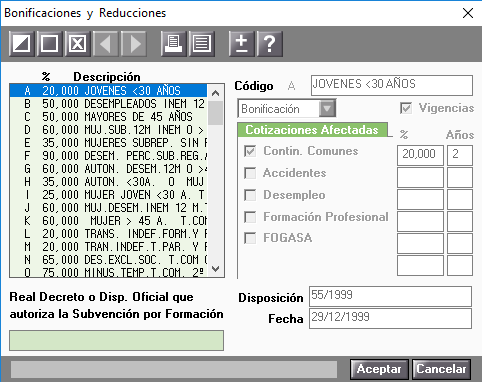Viewport: 482px width, 382px height.
Task: Select row M TRAN.INDEF.T.PAR.
Action: [108, 247]
